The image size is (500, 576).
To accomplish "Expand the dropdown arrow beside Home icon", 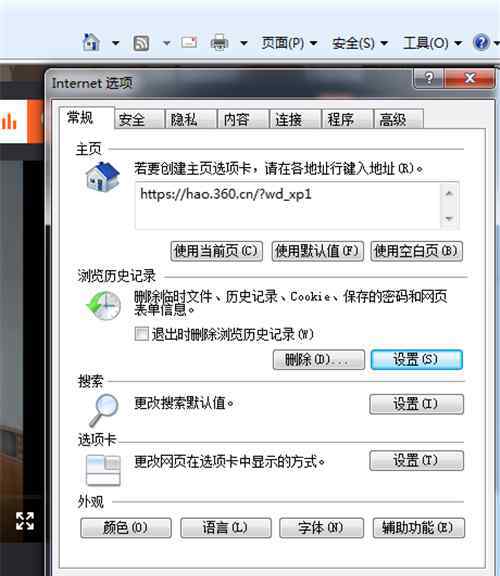I will 115,43.
